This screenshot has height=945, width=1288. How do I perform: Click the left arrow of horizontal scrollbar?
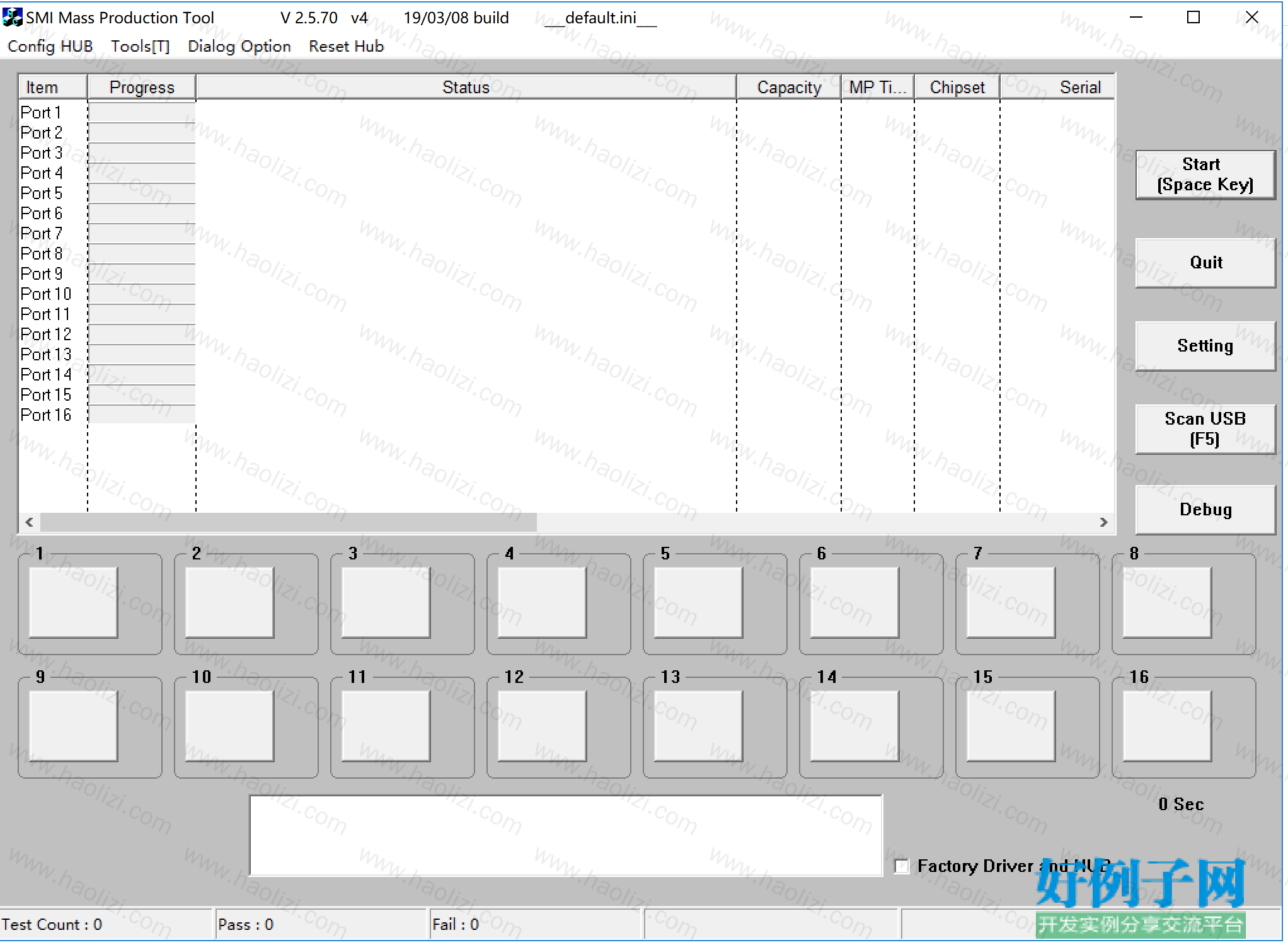coord(29,522)
